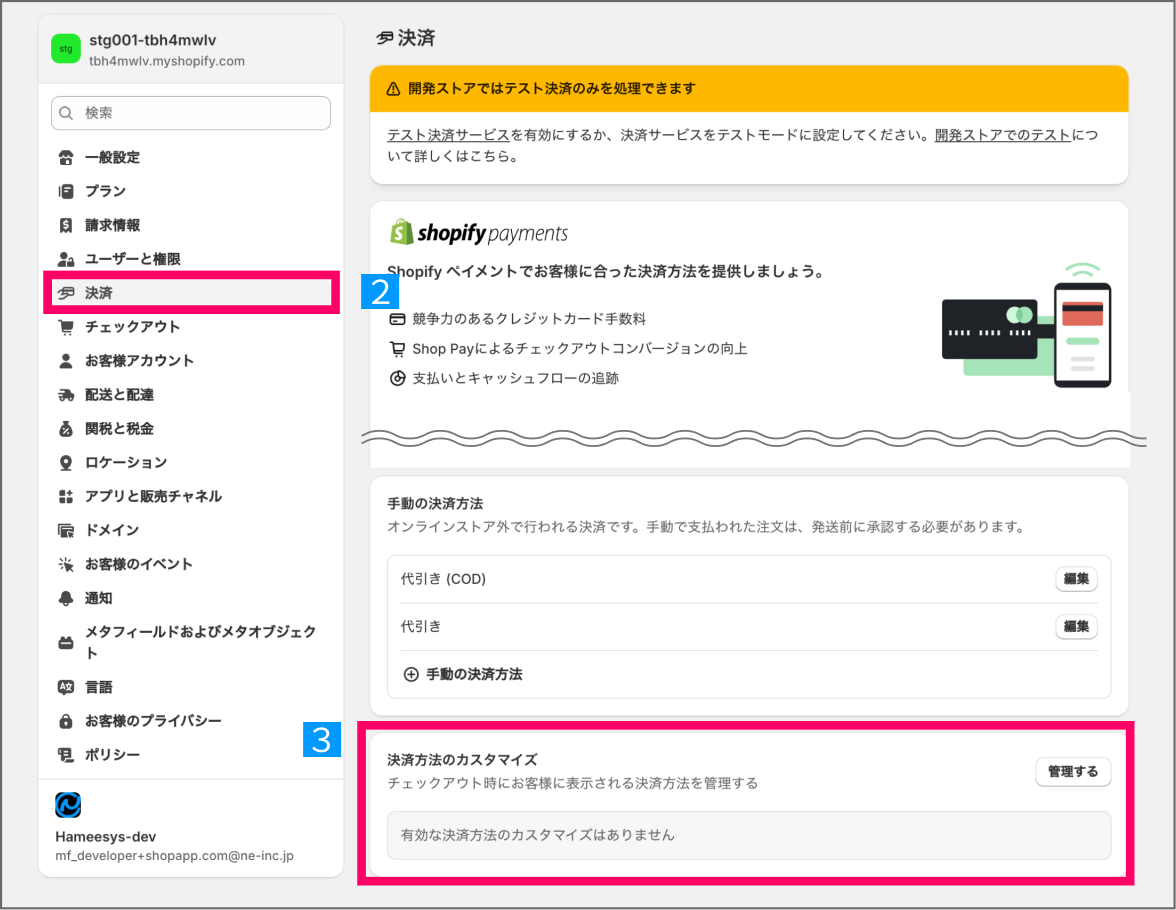Click the お客様のプライバシー lock icon
Viewport: 1176px width, 910px height.
coord(66,721)
